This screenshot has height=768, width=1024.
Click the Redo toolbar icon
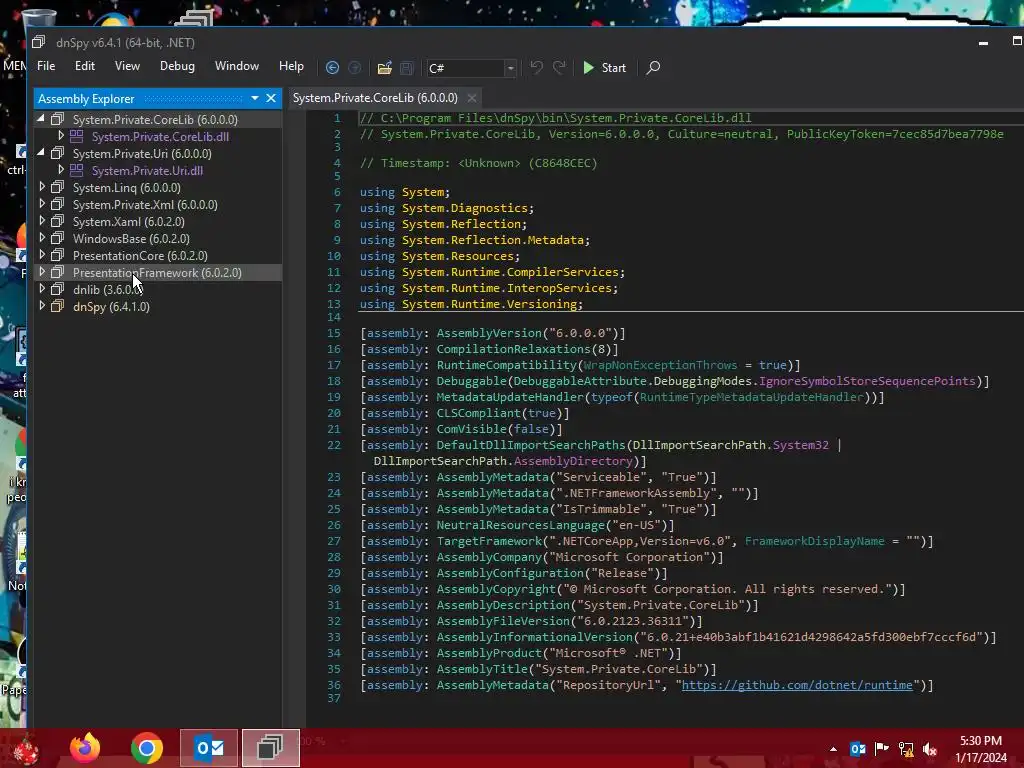tap(559, 67)
